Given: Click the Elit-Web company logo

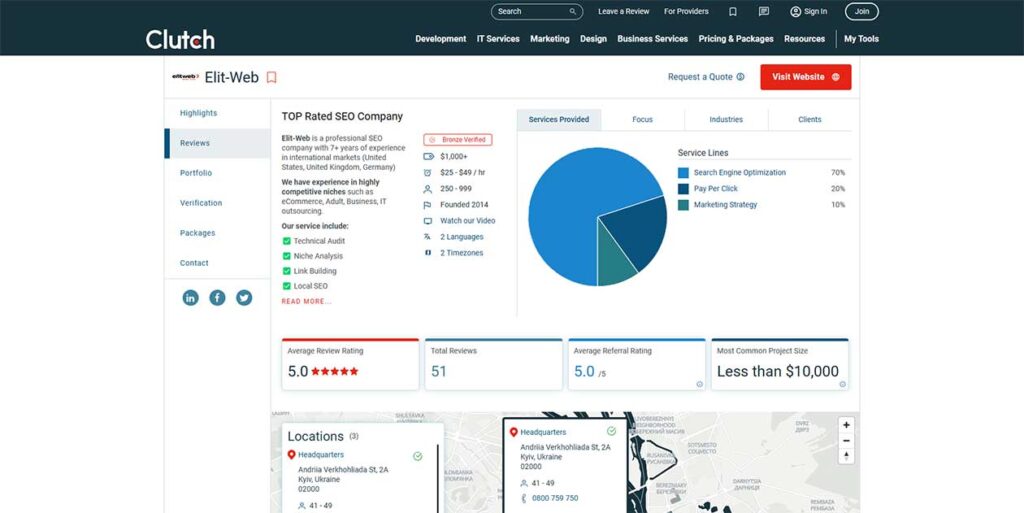Looking at the screenshot, I should [185, 77].
